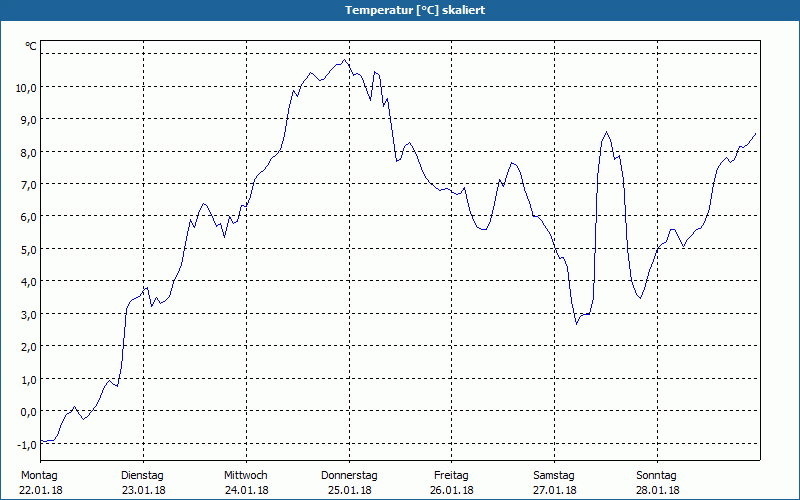Viewport: 800px width, 500px height.
Task: Click the curve's lowest dip on Samstag morning
Action: tap(577, 324)
